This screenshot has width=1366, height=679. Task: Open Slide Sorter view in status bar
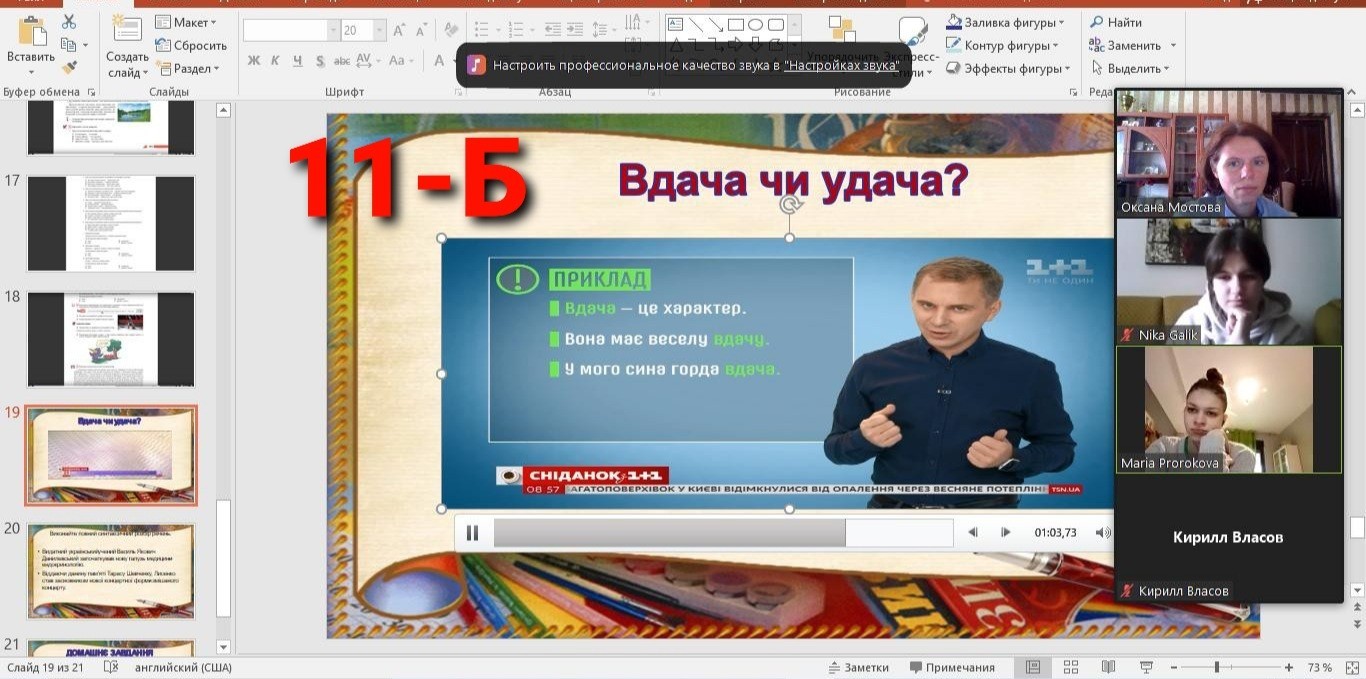coord(1070,667)
